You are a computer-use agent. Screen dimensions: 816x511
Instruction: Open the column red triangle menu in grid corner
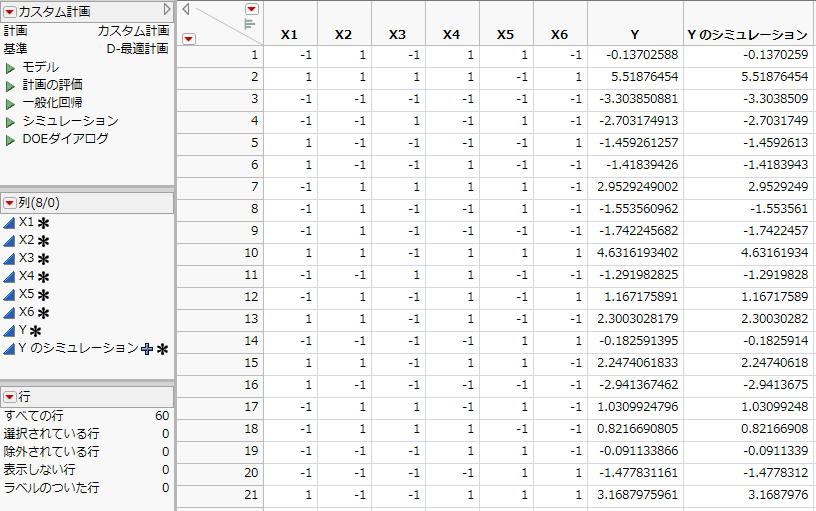click(252, 9)
